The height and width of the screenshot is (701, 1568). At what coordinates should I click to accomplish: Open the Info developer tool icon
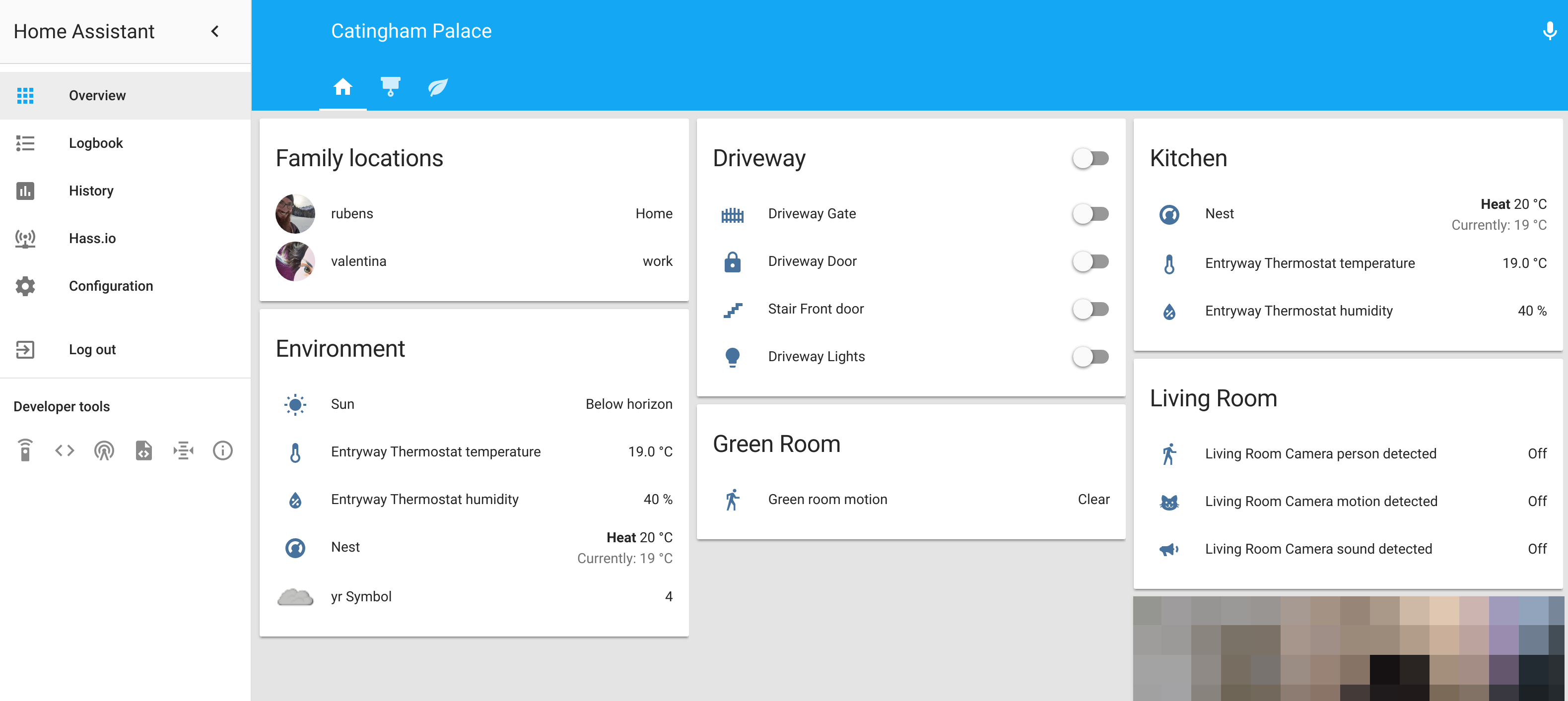[223, 450]
